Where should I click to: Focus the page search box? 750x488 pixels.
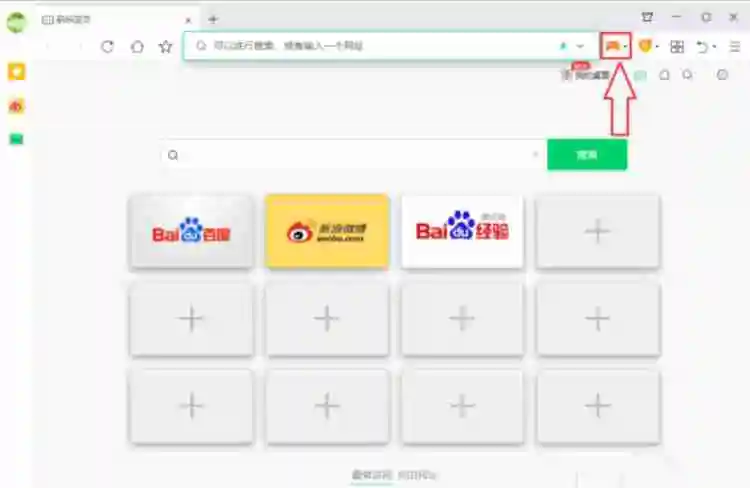pos(353,155)
